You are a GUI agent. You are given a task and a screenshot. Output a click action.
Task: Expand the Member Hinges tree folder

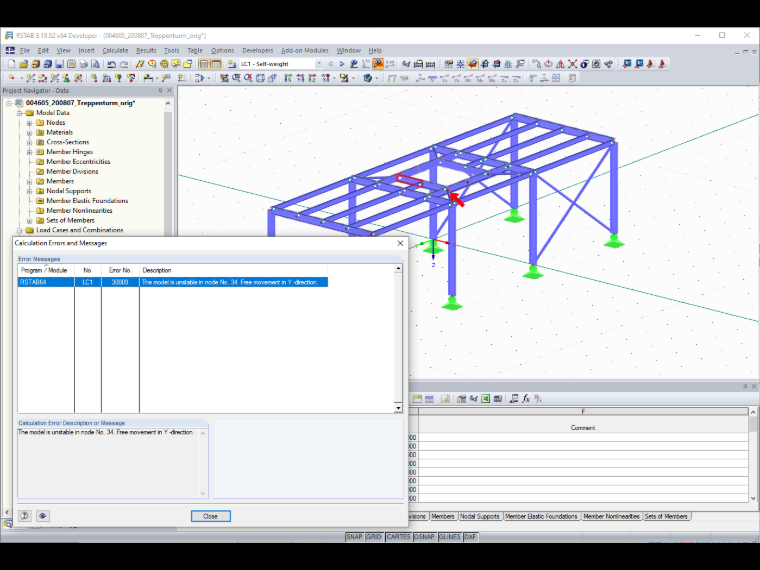pyautogui.click(x=30, y=152)
